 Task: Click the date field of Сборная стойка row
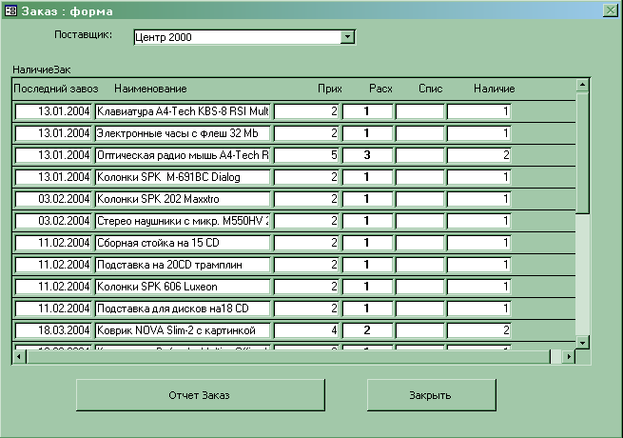click(x=53, y=242)
